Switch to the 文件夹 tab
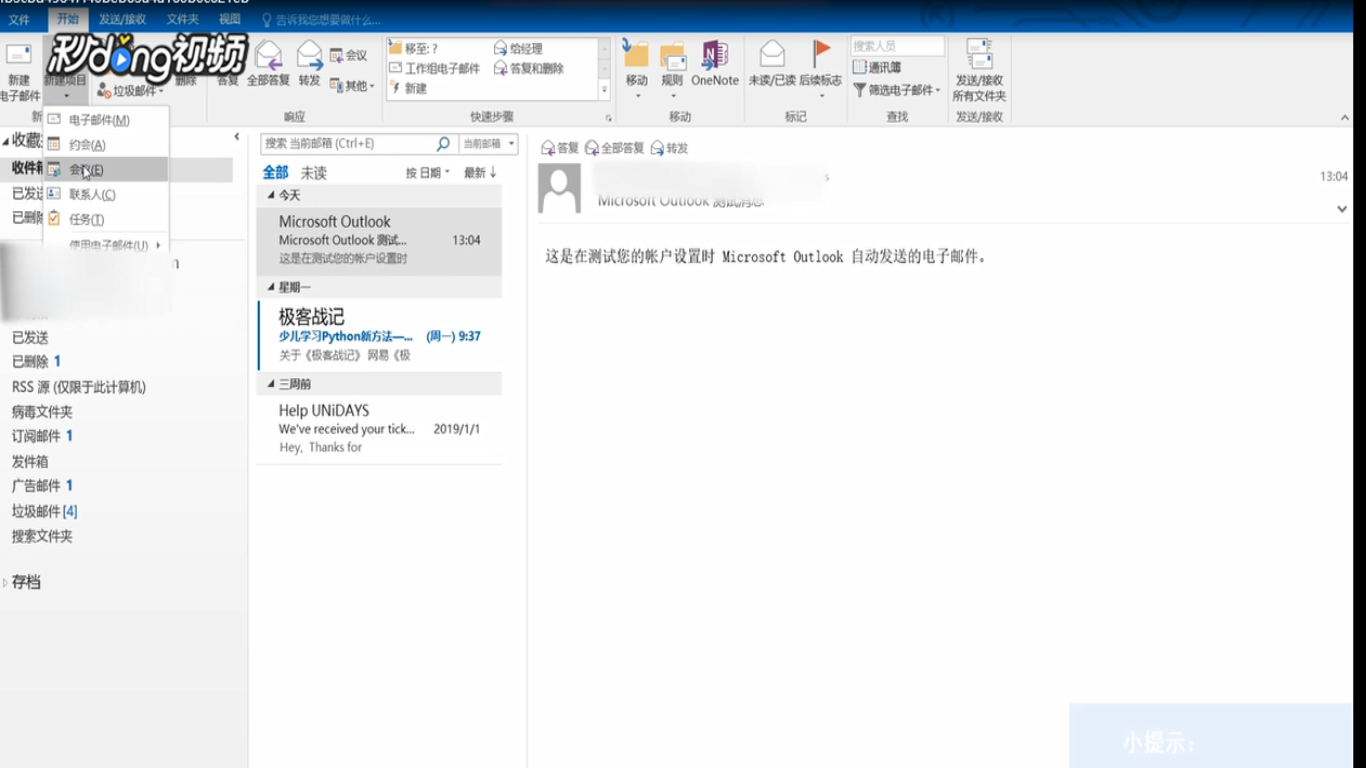The image size is (1366, 768). (x=182, y=19)
